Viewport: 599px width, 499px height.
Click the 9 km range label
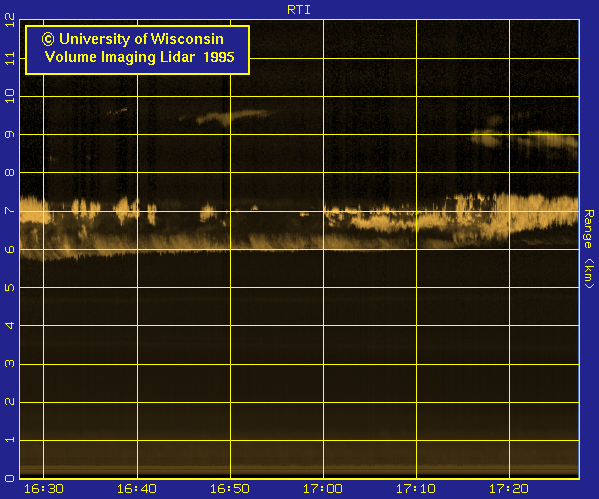[x=10, y=134]
